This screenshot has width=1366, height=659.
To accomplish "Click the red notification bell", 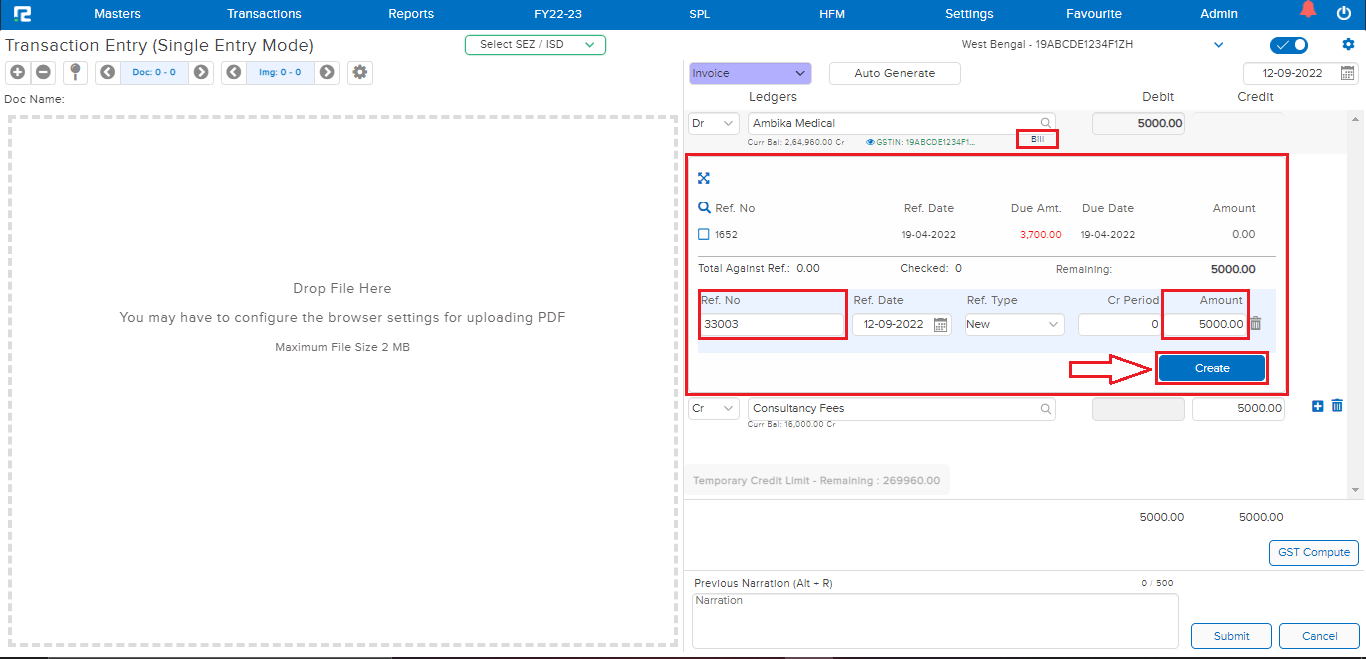I will point(1308,11).
